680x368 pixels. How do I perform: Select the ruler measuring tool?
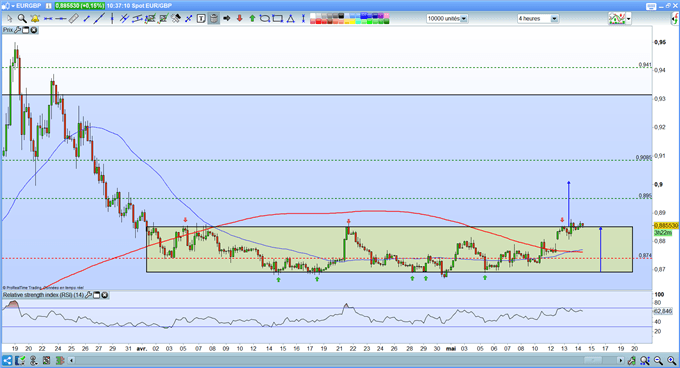point(73,18)
